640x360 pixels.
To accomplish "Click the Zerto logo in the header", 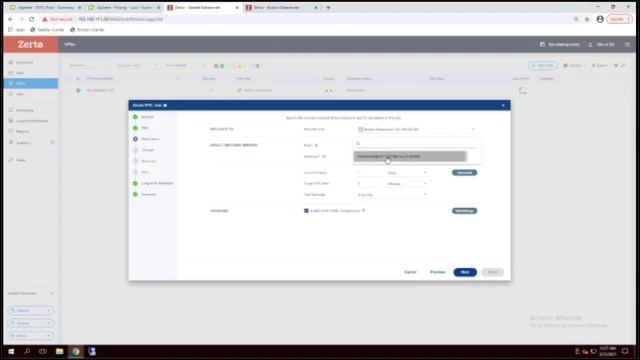I will coord(31,44).
